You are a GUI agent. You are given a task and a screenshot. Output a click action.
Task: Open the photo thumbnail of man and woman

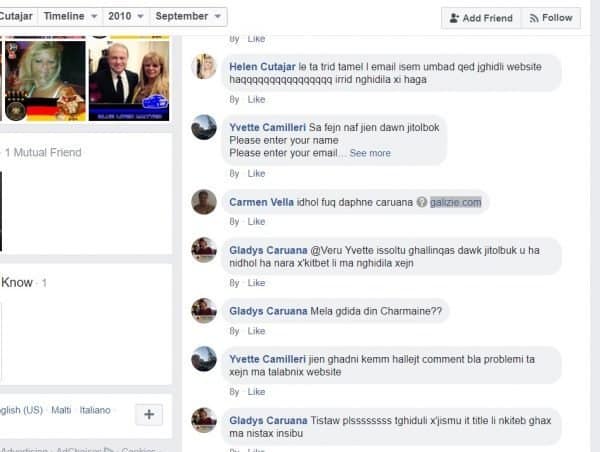coord(128,80)
